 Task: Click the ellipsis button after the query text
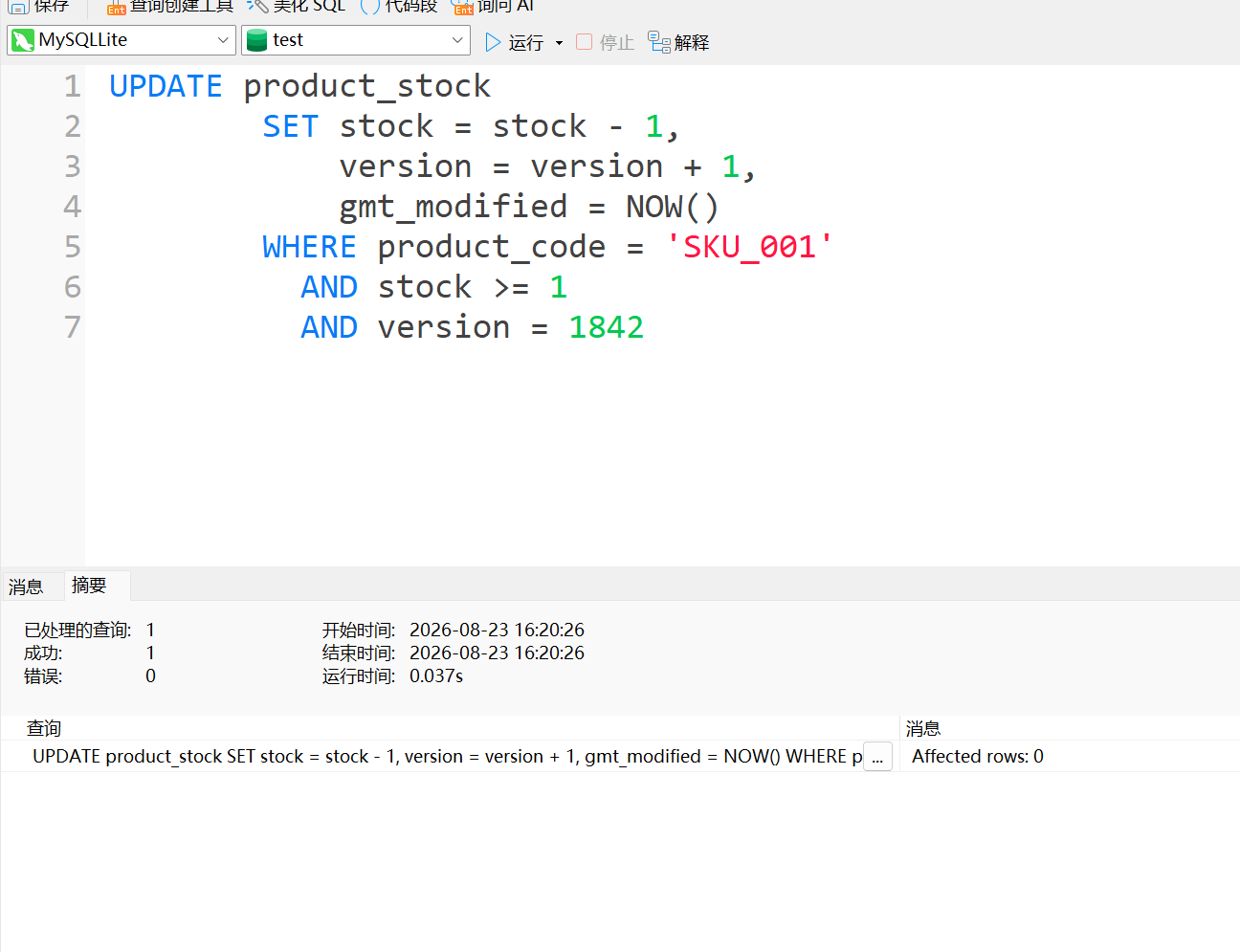[x=877, y=757]
